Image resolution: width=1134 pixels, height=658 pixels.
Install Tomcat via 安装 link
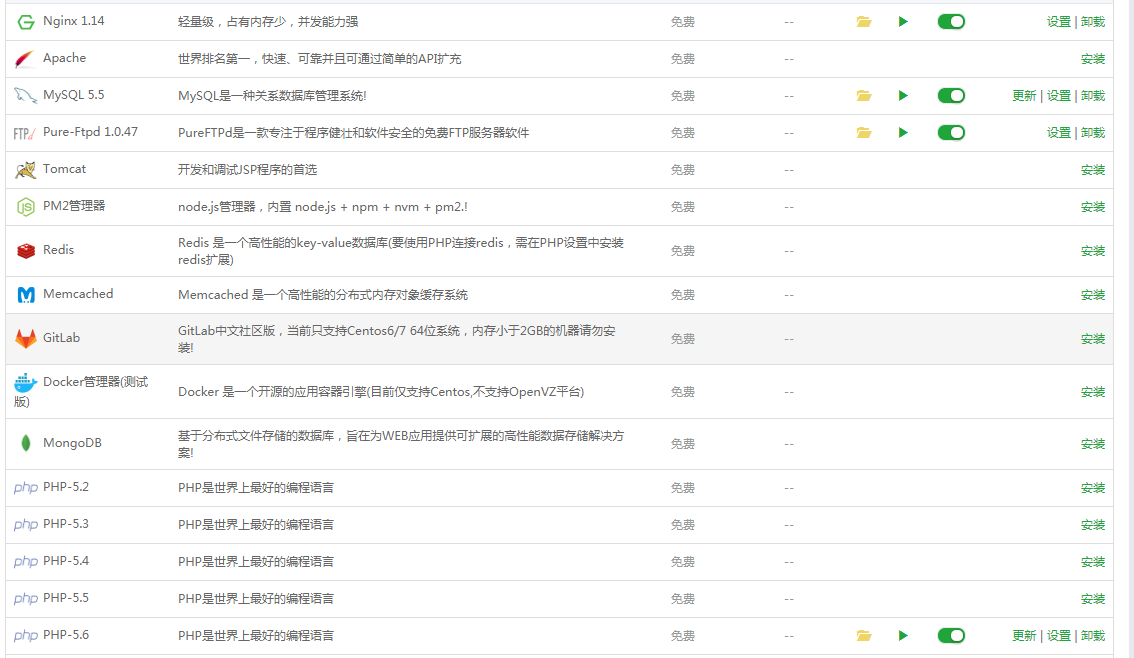[1093, 170]
